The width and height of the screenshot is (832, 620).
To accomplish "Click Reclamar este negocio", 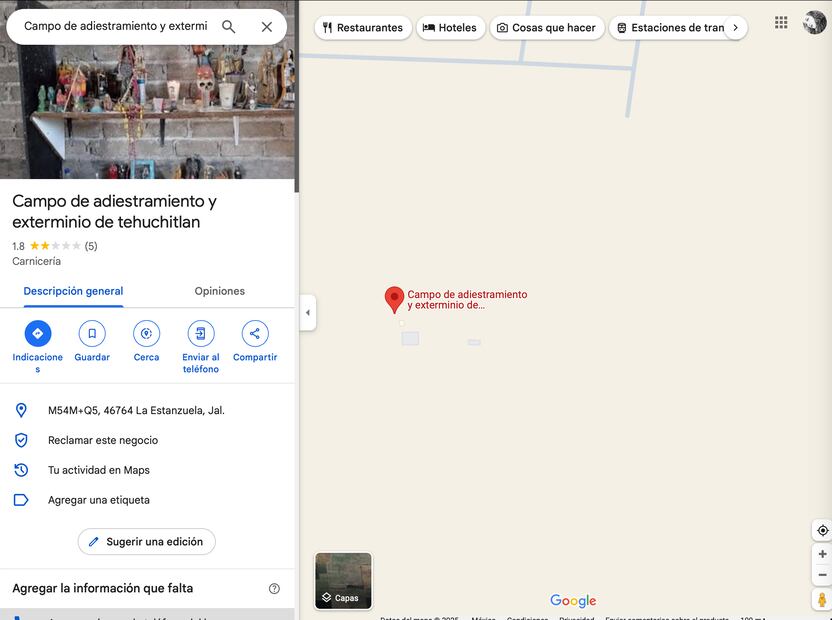I will pos(103,440).
